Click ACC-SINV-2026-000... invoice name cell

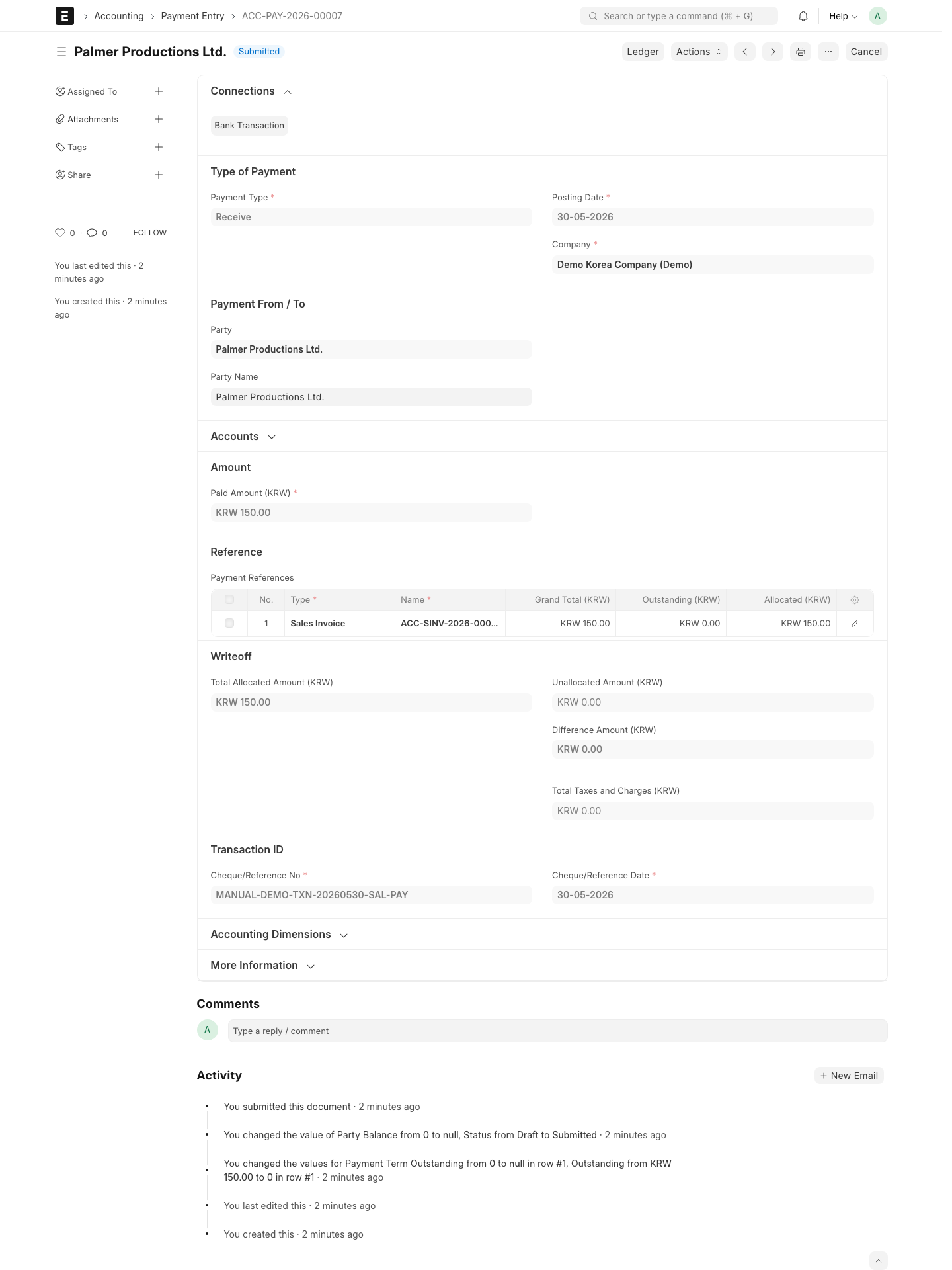click(x=450, y=624)
